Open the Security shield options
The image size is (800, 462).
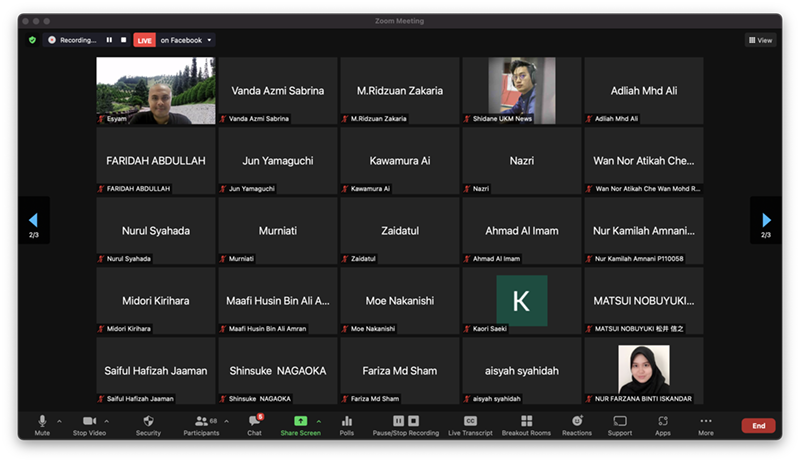148,424
